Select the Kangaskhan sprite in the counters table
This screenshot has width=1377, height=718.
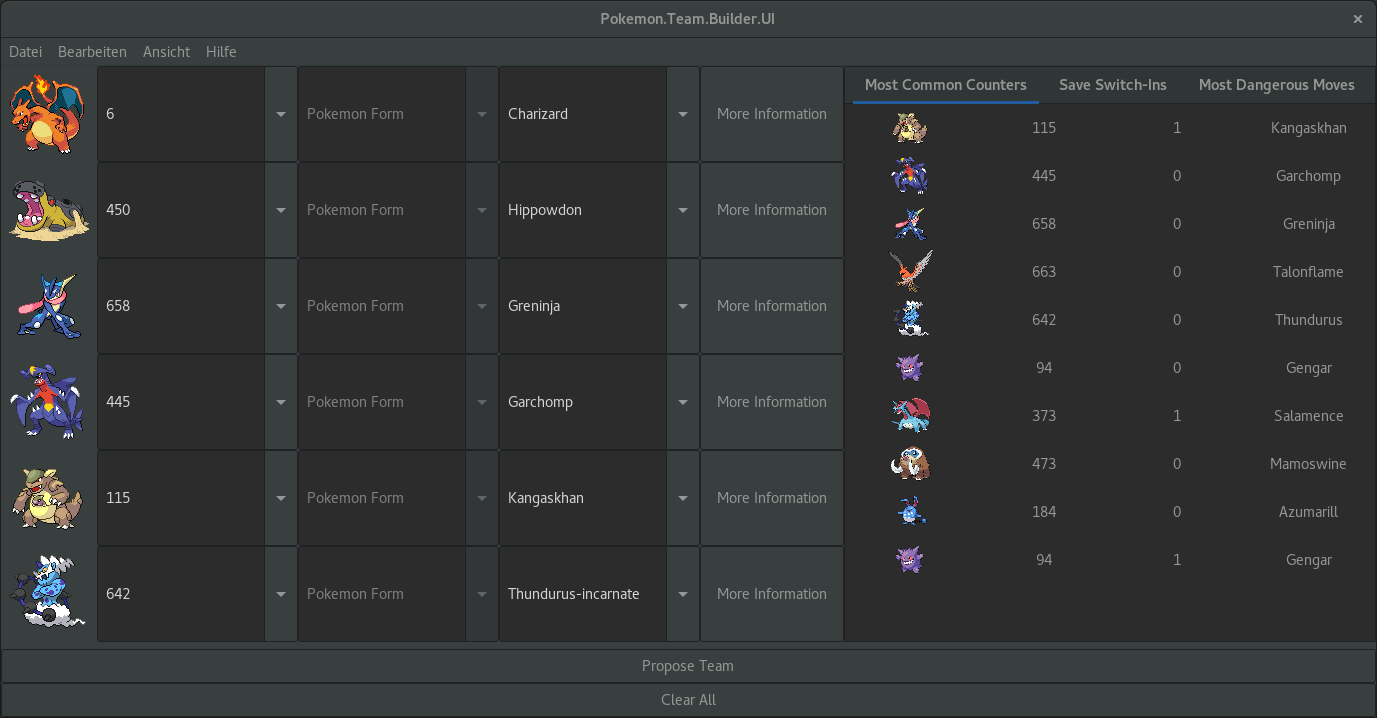(x=910, y=128)
